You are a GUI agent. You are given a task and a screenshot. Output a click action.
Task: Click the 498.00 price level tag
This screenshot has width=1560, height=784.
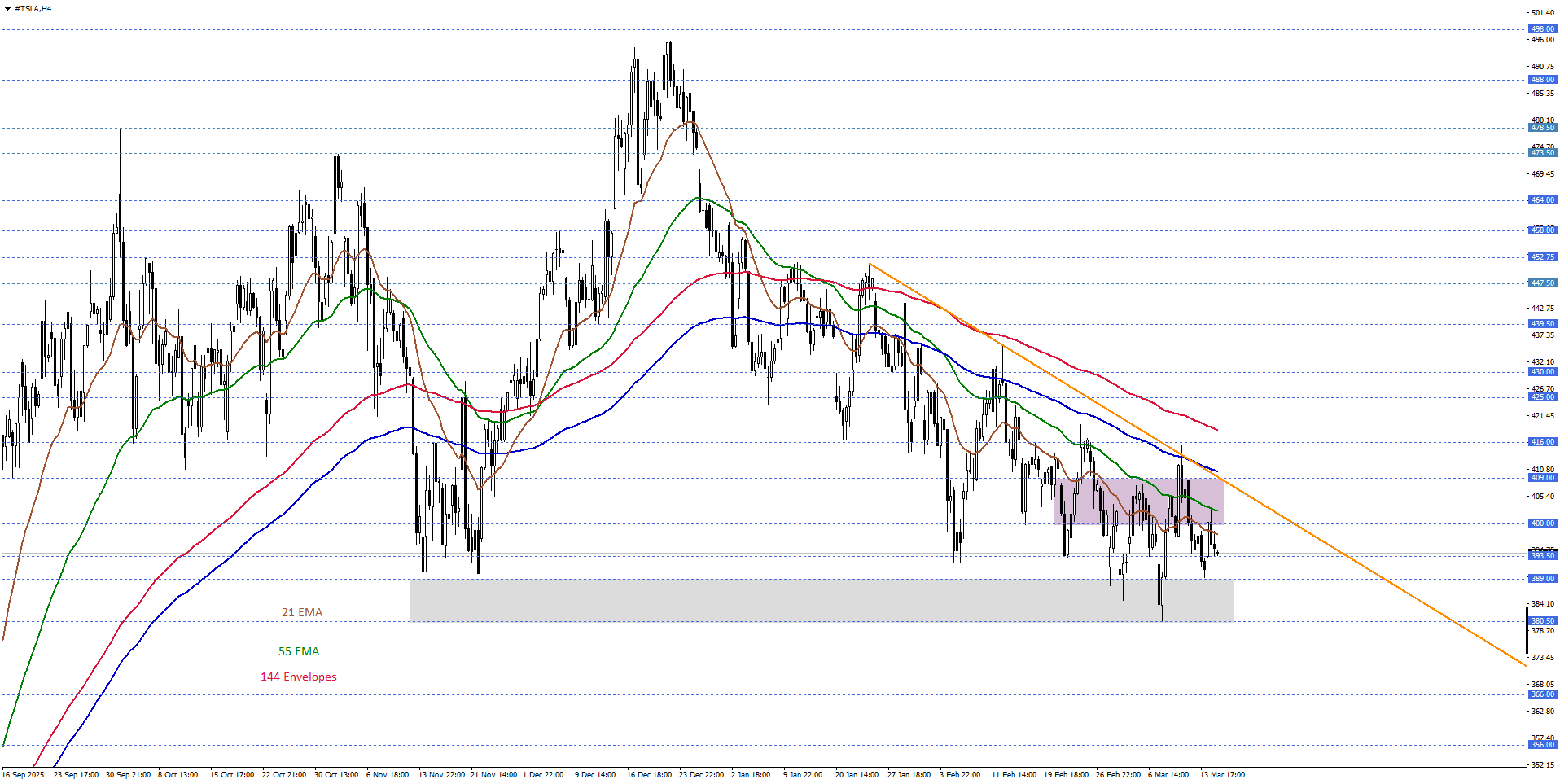1542,29
